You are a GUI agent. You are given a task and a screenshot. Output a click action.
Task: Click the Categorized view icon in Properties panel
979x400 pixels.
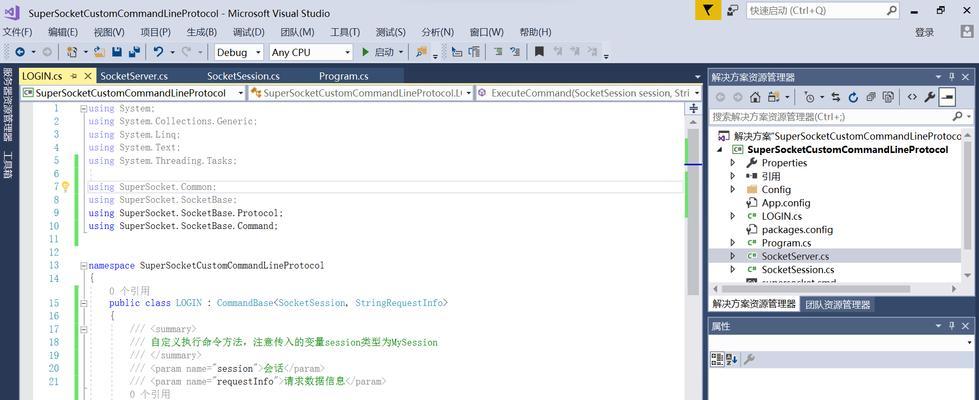(x=717, y=359)
